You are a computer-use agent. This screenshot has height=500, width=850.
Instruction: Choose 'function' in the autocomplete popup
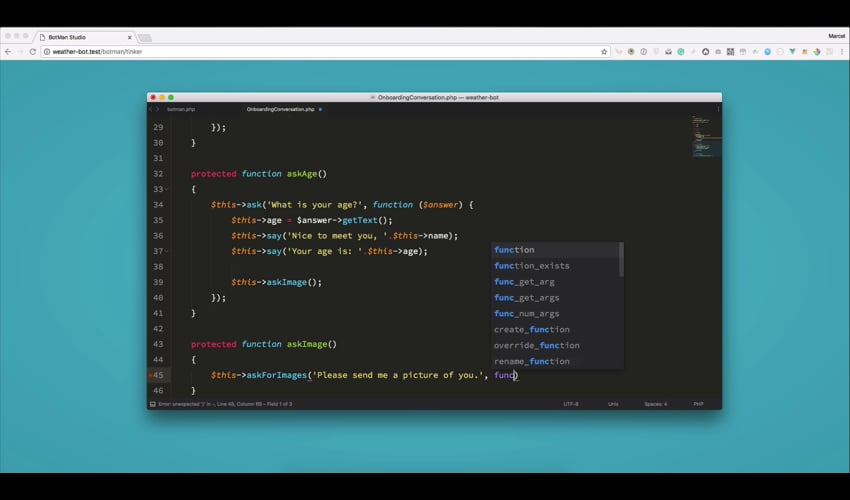[x=555, y=250]
